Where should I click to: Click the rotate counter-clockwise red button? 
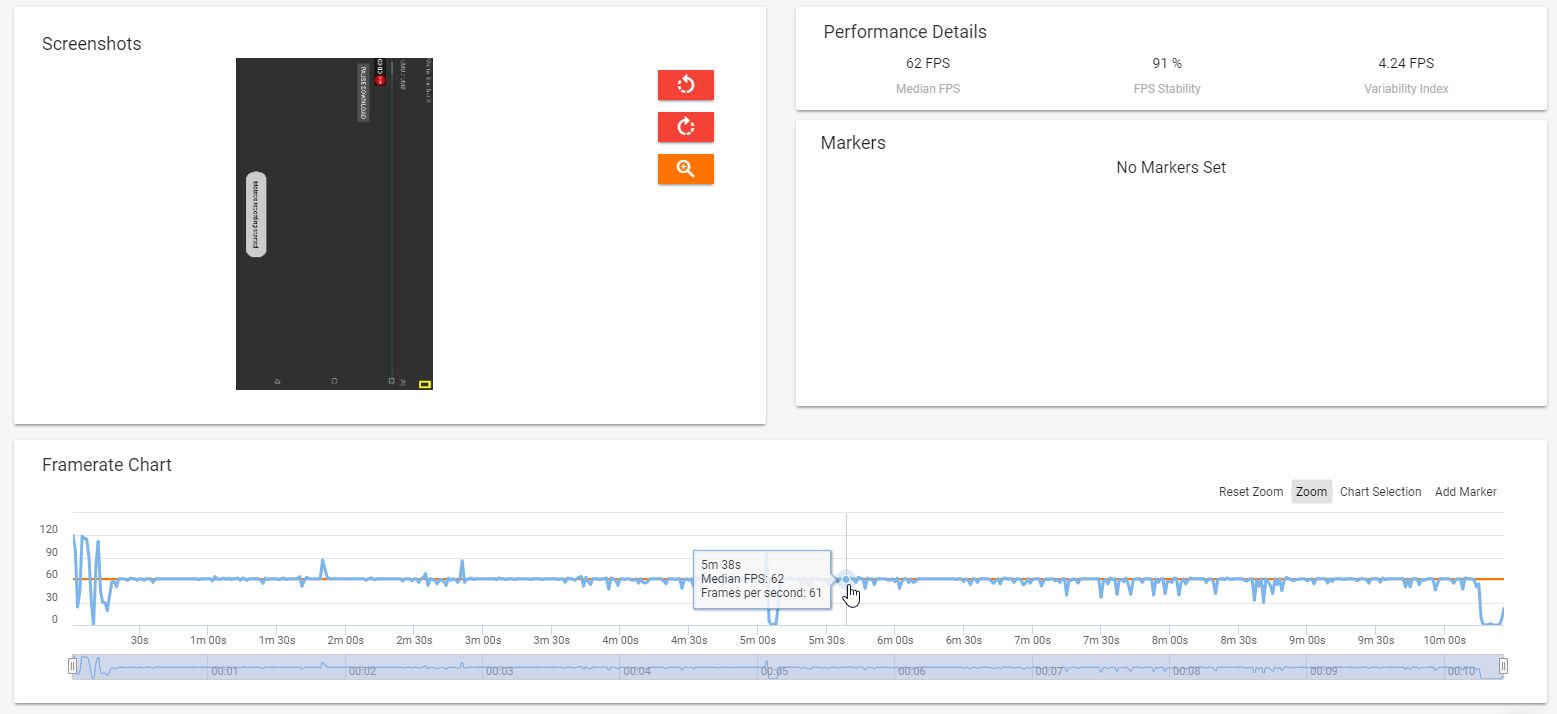(x=686, y=85)
